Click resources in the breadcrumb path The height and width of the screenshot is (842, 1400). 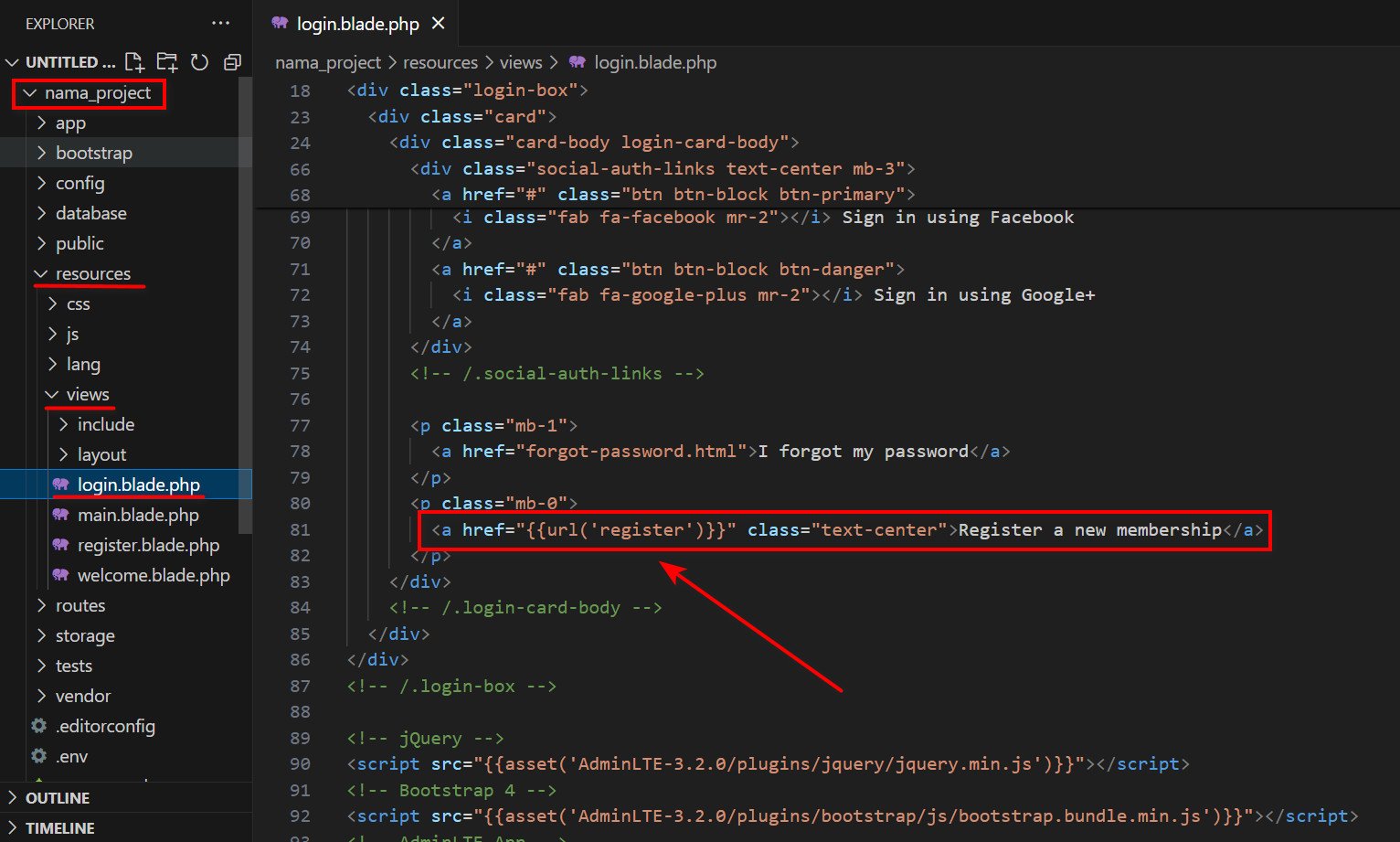[x=440, y=62]
